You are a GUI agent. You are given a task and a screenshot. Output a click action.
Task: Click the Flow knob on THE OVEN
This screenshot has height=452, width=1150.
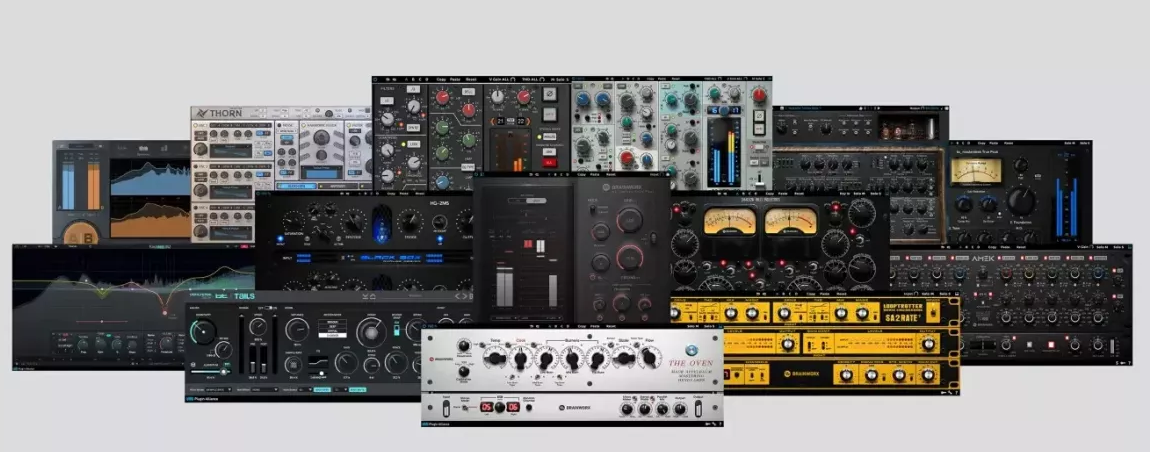pyautogui.click(x=650, y=358)
